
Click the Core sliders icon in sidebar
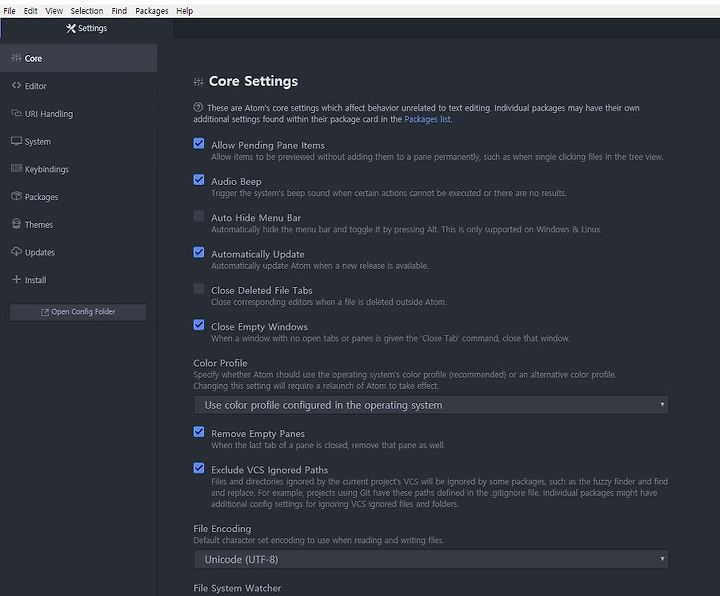[x=16, y=57]
